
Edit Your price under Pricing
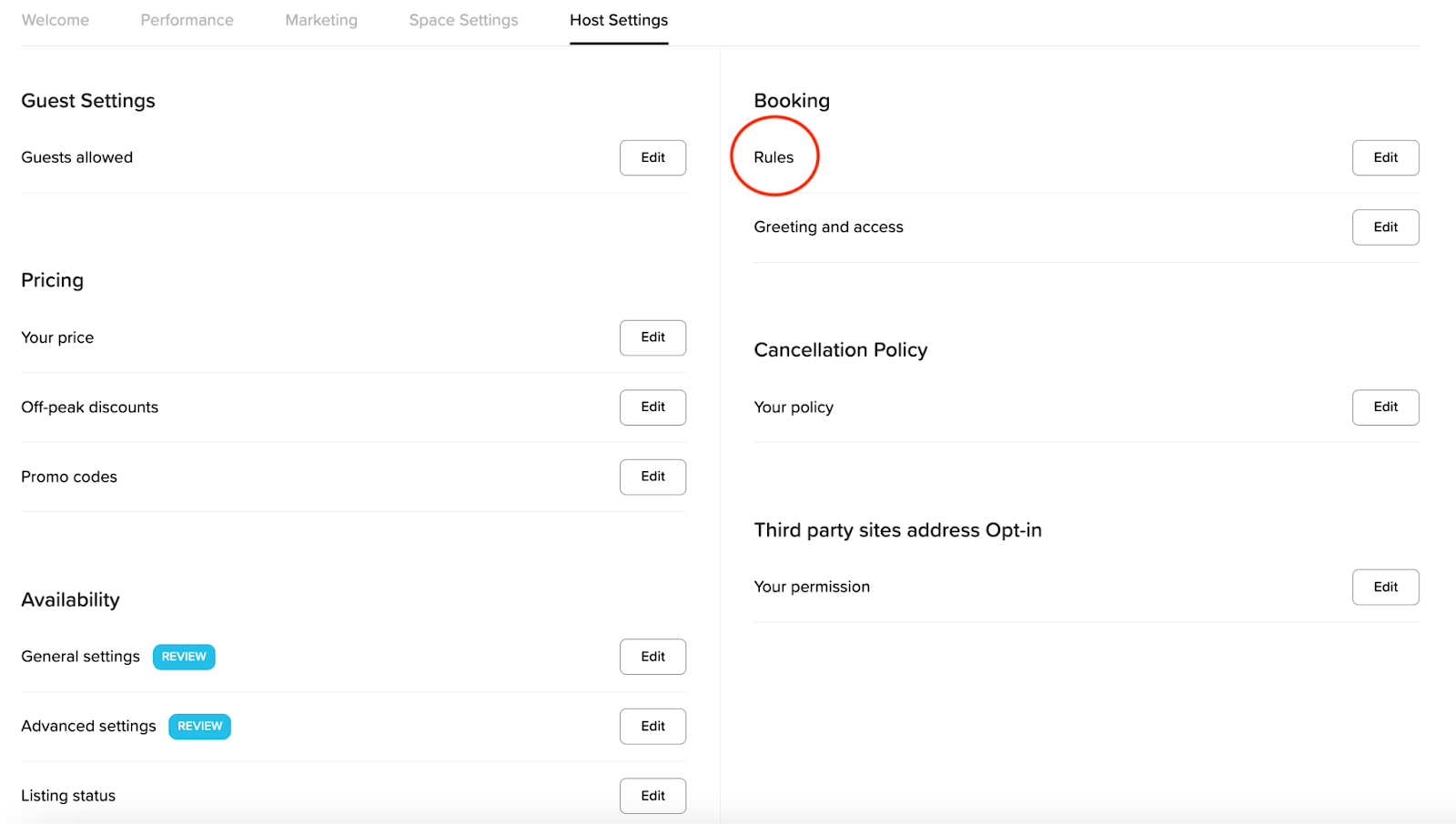pos(652,337)
